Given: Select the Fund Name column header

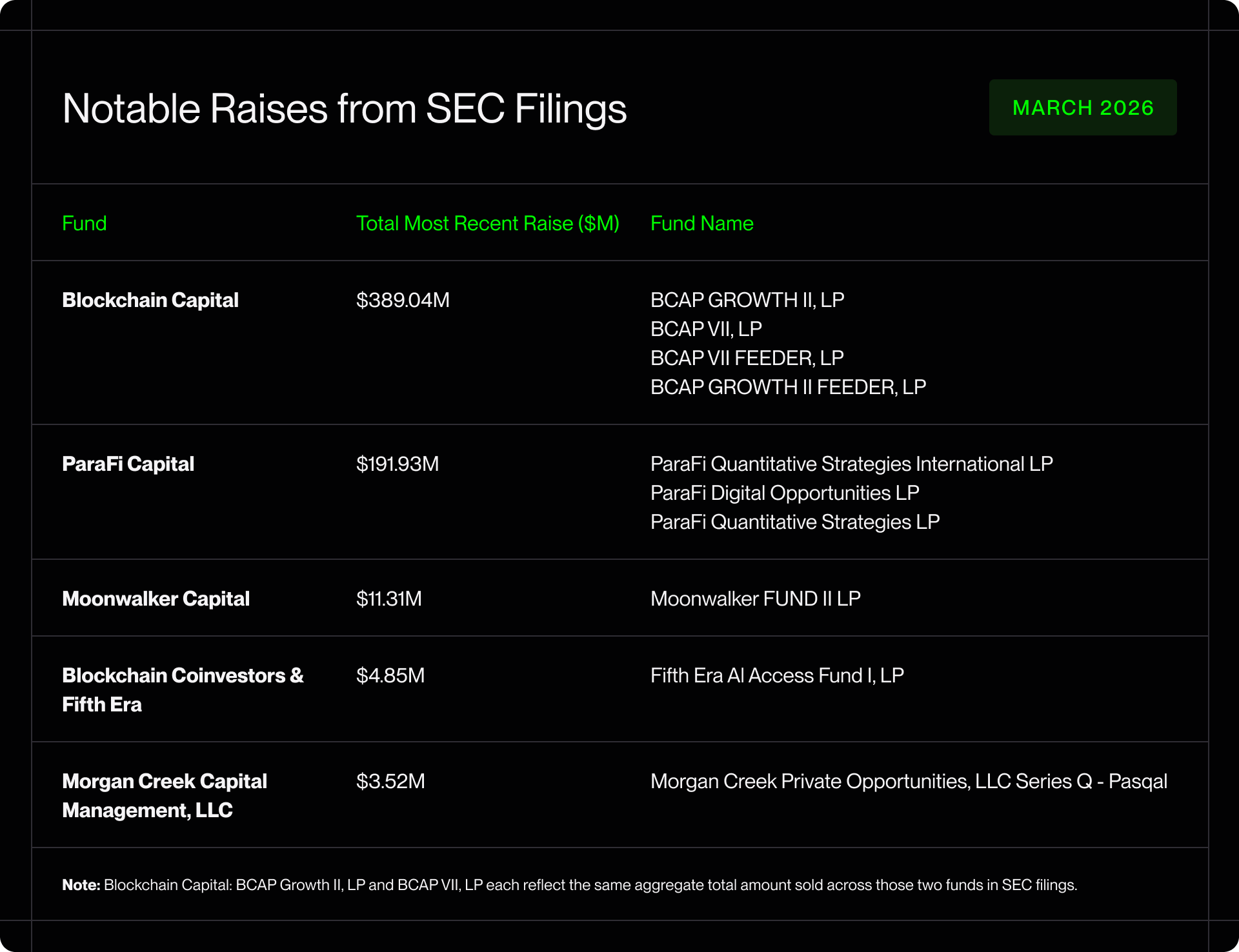Looking at the screenshot, I should pos(701,224).
